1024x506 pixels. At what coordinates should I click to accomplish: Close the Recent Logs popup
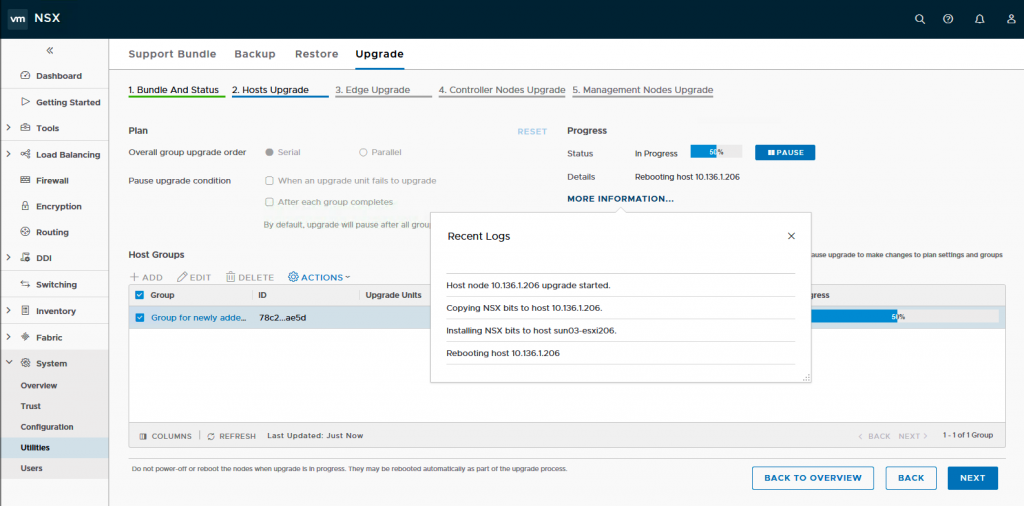tap(791, 236)
